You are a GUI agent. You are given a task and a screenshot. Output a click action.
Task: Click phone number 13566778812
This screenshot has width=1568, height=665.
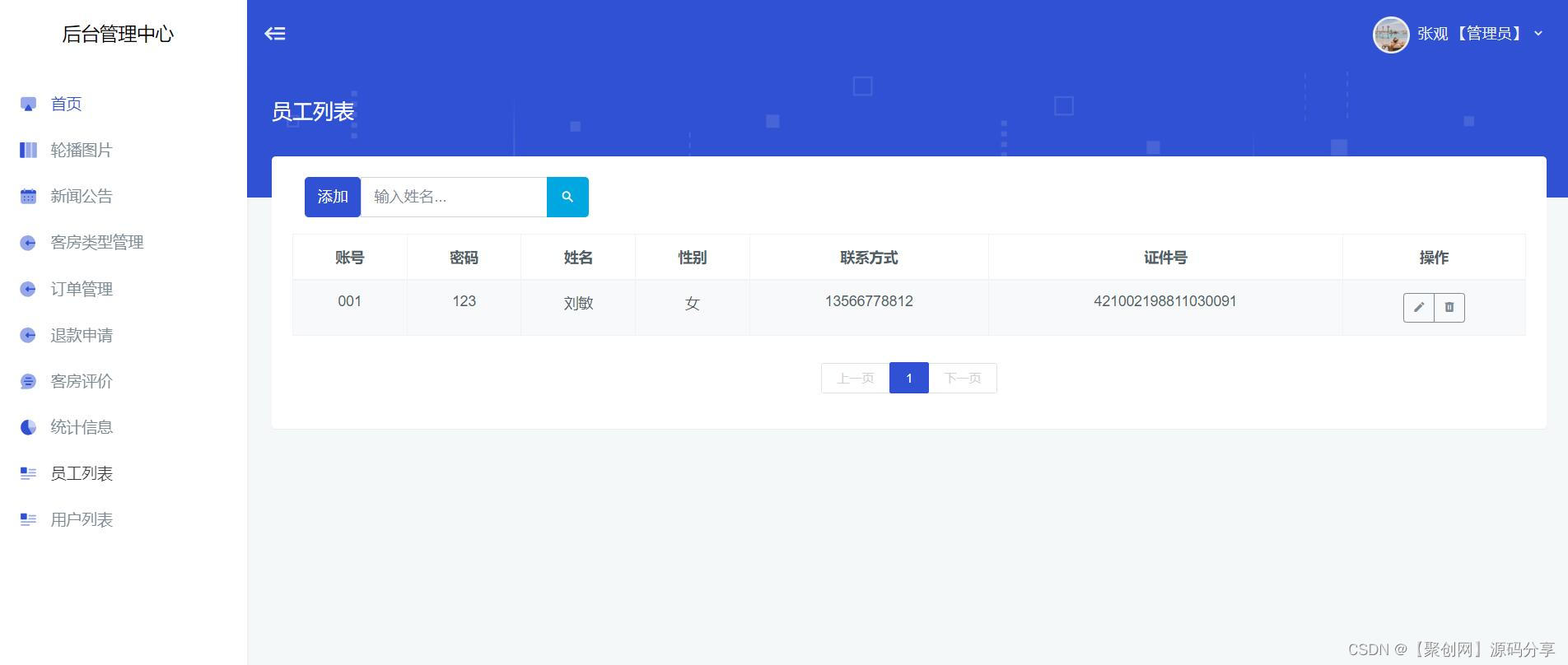click(x=869, y=301)
